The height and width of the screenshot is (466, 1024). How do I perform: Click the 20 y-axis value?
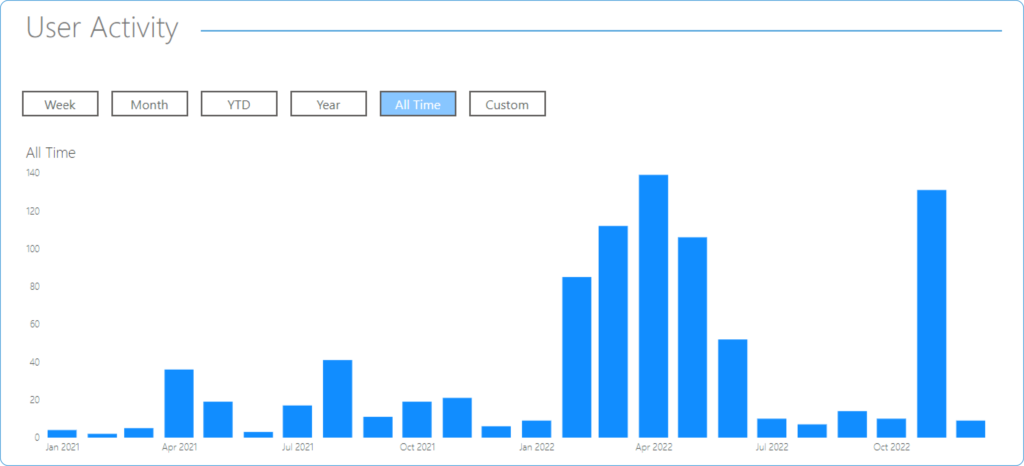(35, 400)
